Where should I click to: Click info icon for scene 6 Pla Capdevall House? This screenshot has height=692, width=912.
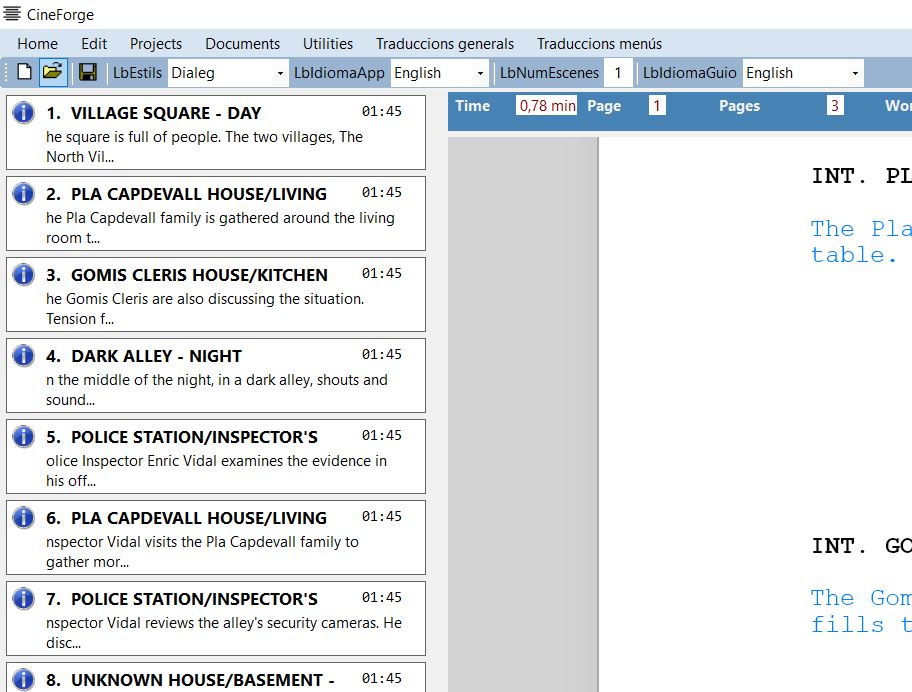[x=23, y=517]
